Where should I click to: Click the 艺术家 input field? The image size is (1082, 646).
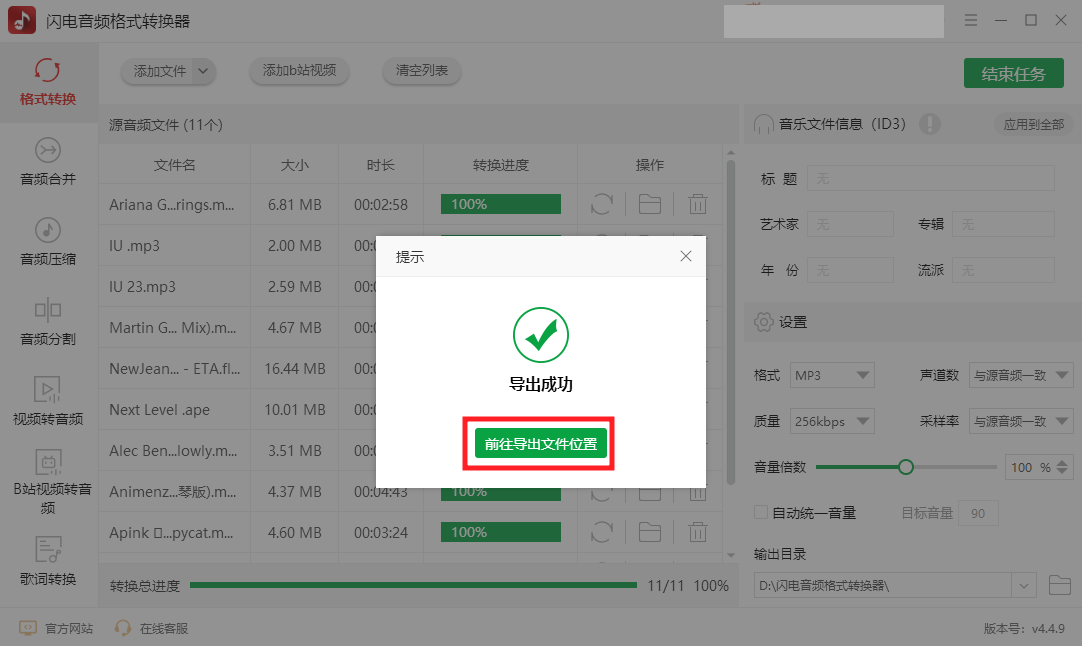pyautogui.click(x=850, y=224)
